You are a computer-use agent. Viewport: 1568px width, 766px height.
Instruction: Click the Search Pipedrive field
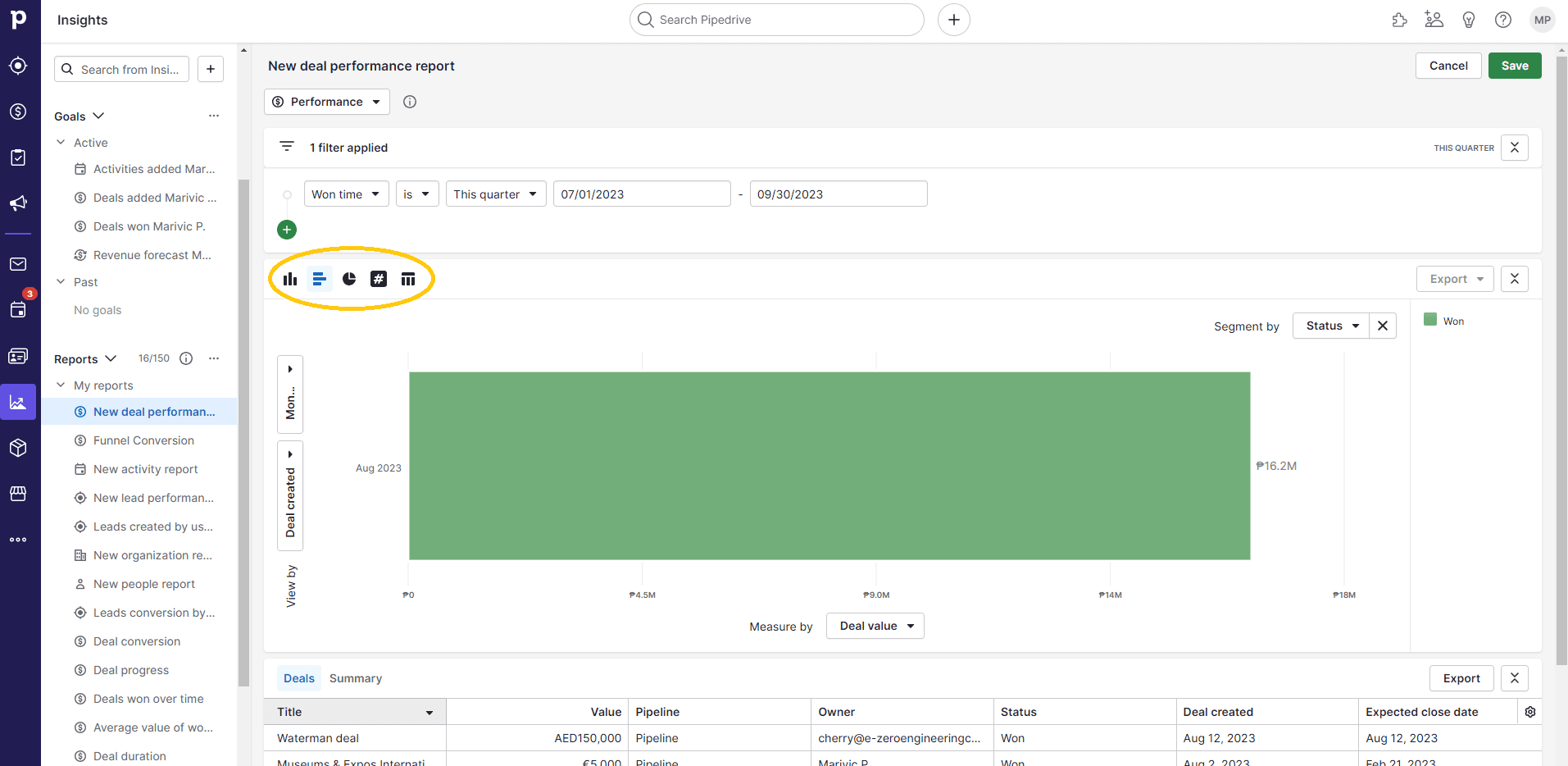pyautogui.click(x=777, y=20)
